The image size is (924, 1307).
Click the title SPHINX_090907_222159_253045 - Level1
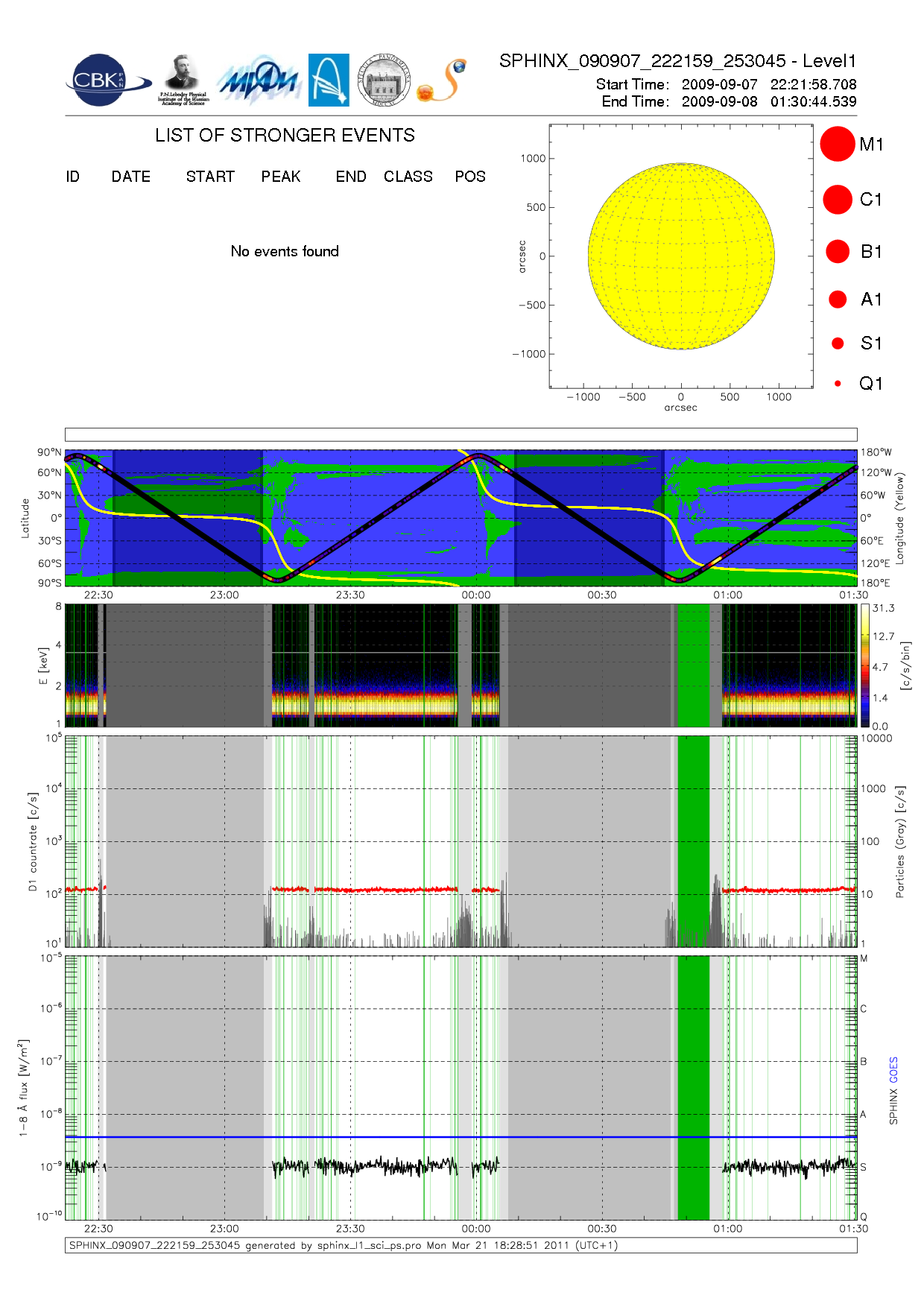(x=678, y=61)
